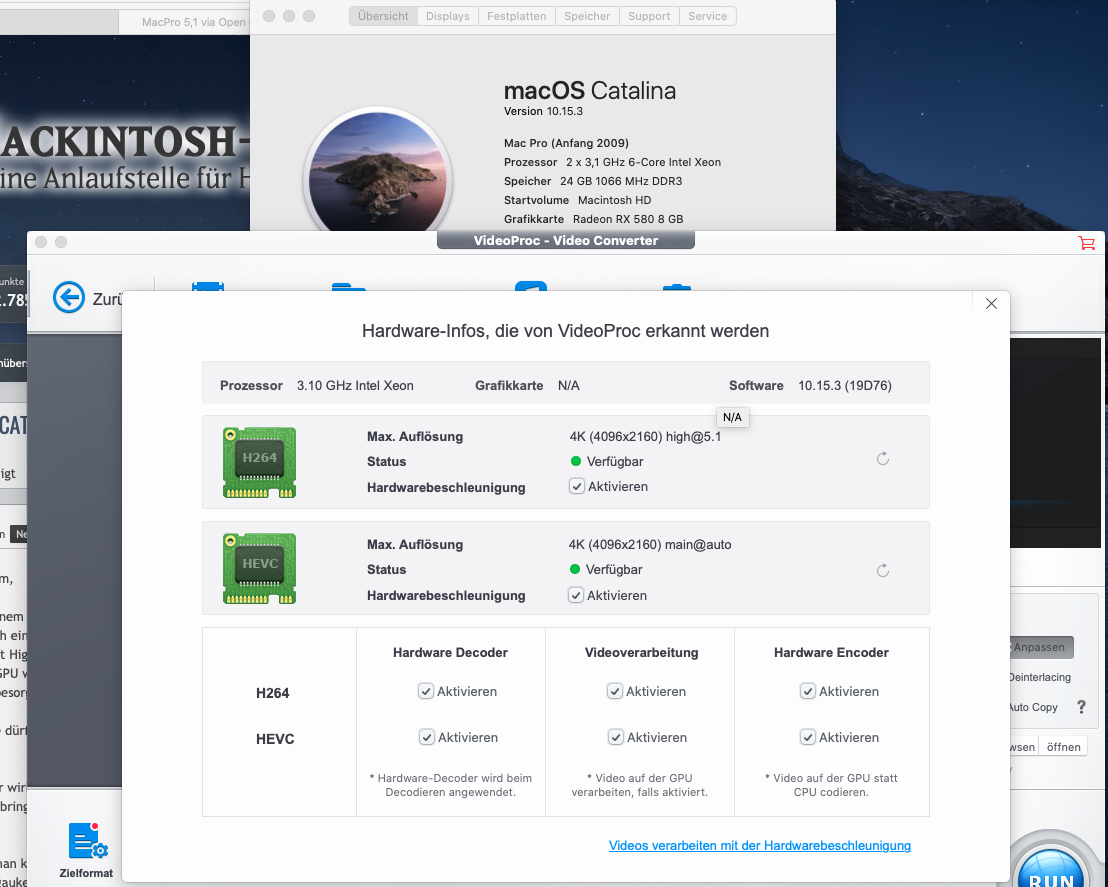The width and height of the screenshot is (1108, 887).
Task: Switch to Übersicht tab in About window
Action: [383, 16]
